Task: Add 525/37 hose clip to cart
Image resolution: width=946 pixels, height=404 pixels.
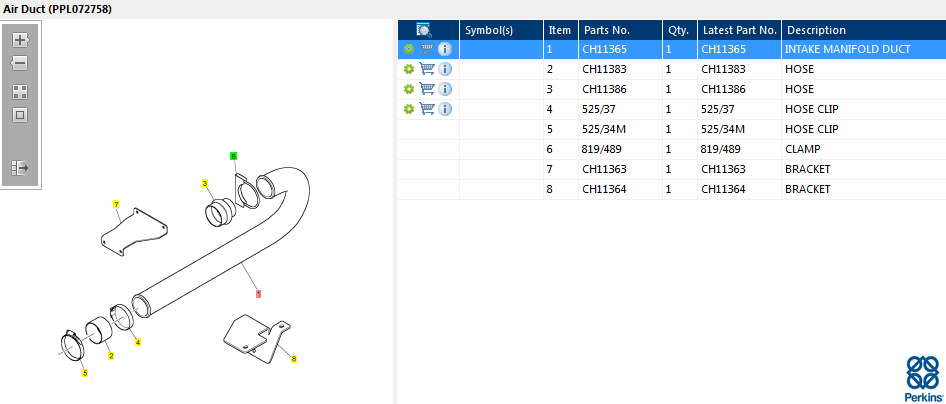Action: (x=427, y=109)
